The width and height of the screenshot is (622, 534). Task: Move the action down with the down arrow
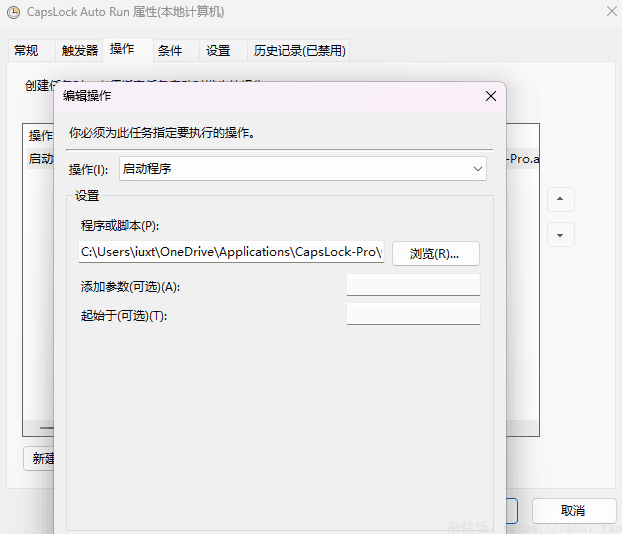click(560, 235)
